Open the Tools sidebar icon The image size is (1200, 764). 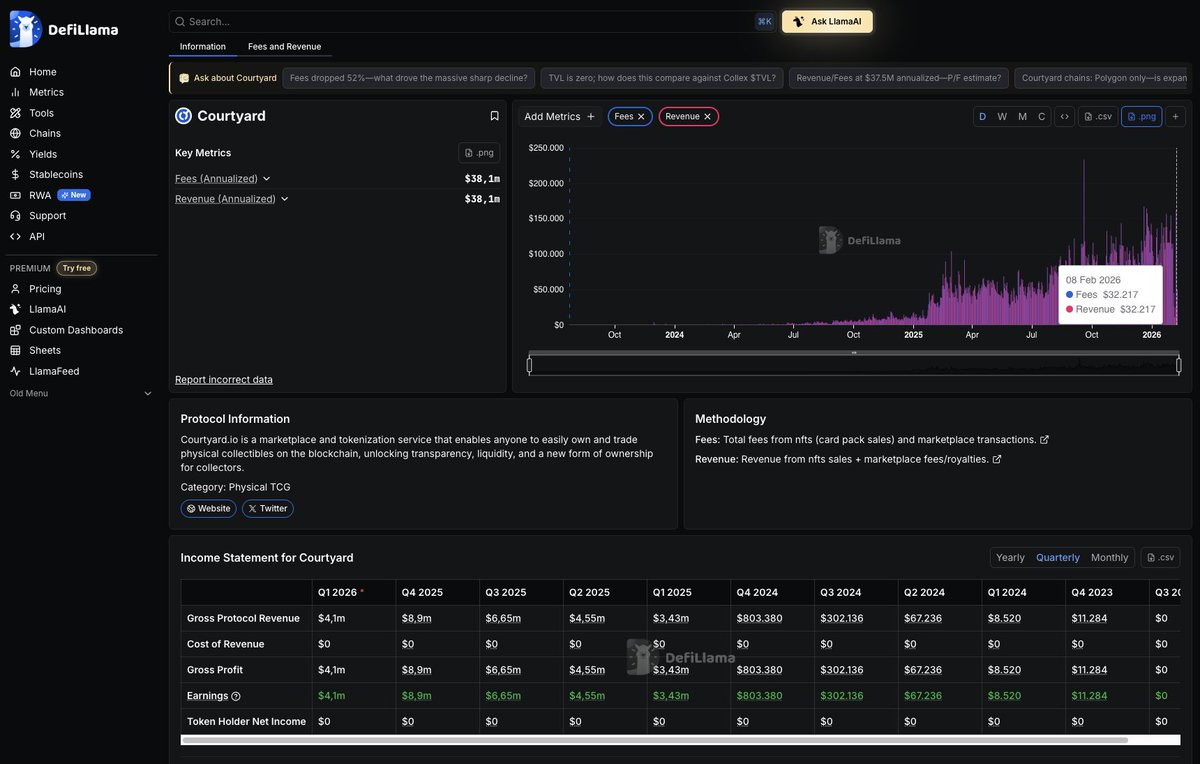pos(15,113)
